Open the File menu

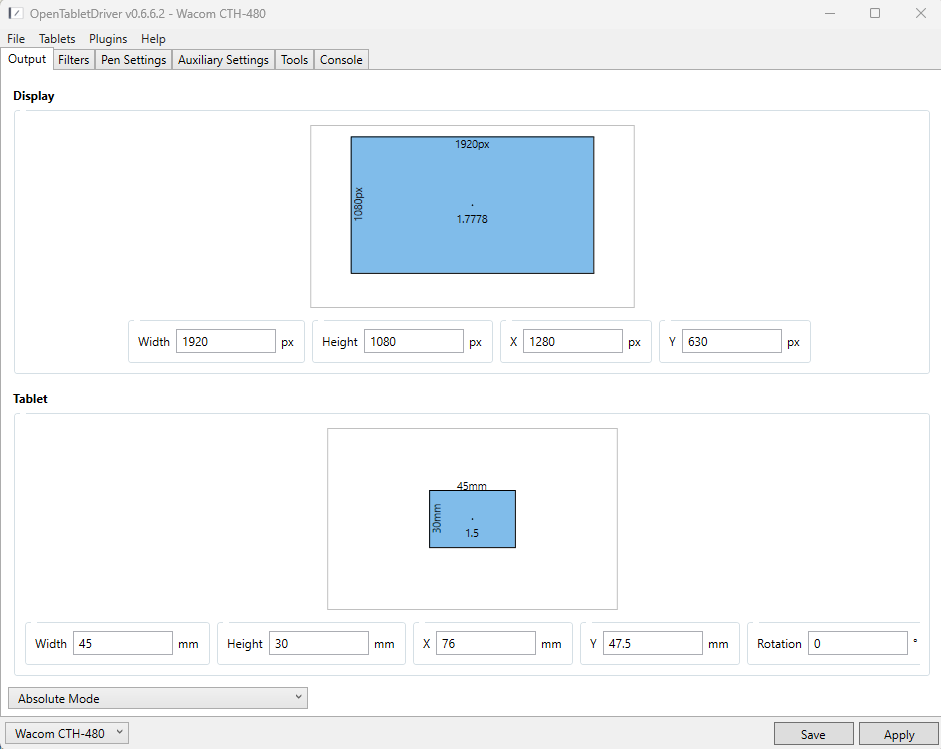[16, 39]
